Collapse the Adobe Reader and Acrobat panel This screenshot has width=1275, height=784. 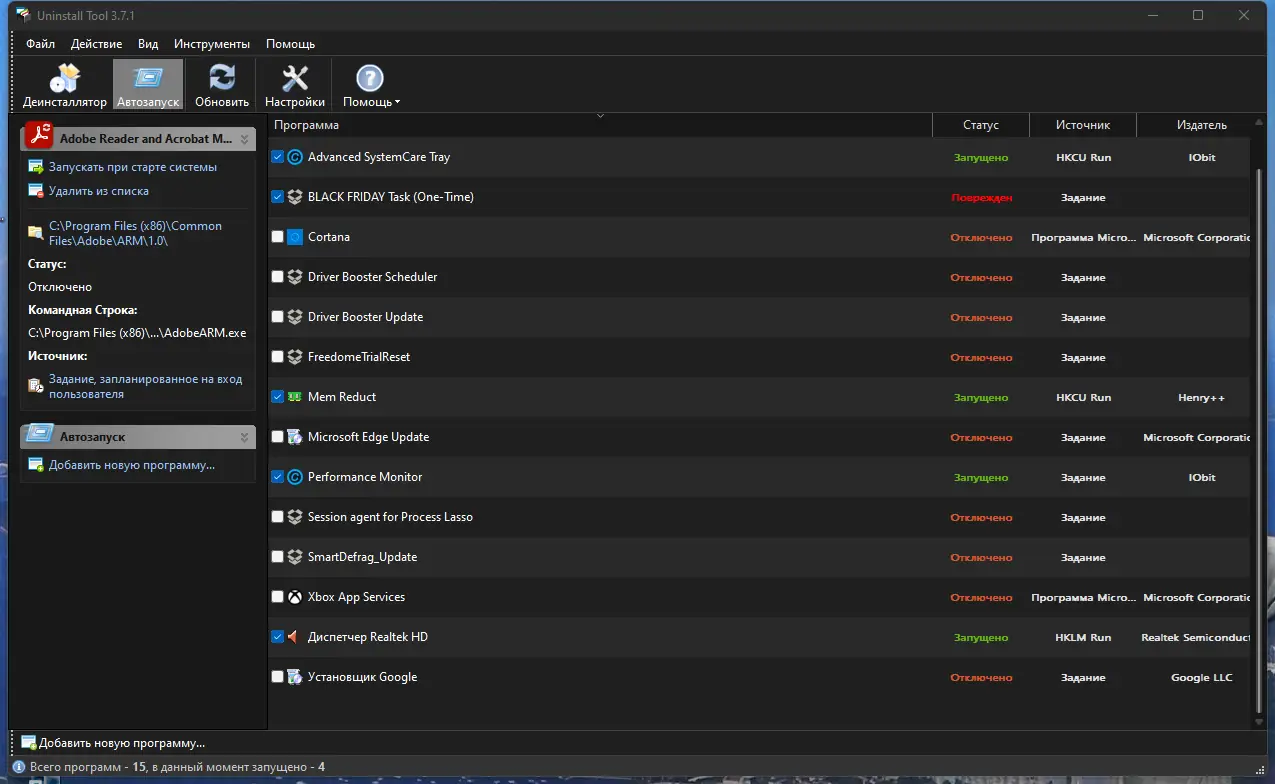(x=245, y=139)
